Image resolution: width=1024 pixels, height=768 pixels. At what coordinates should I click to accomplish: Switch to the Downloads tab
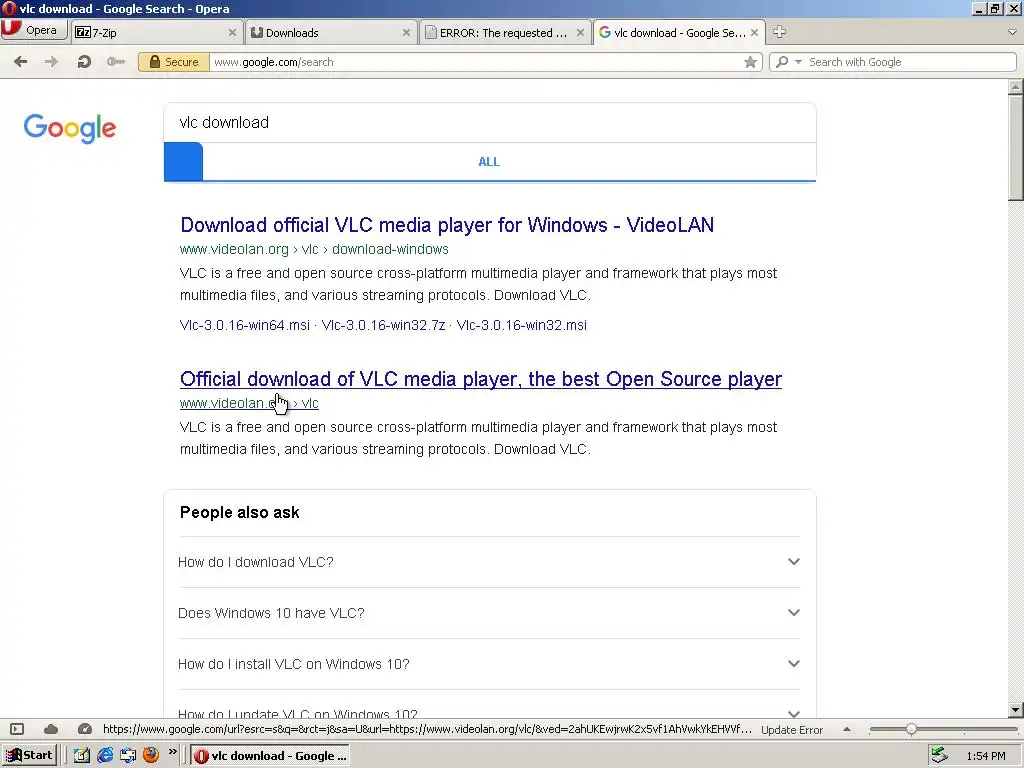(330, 33)
